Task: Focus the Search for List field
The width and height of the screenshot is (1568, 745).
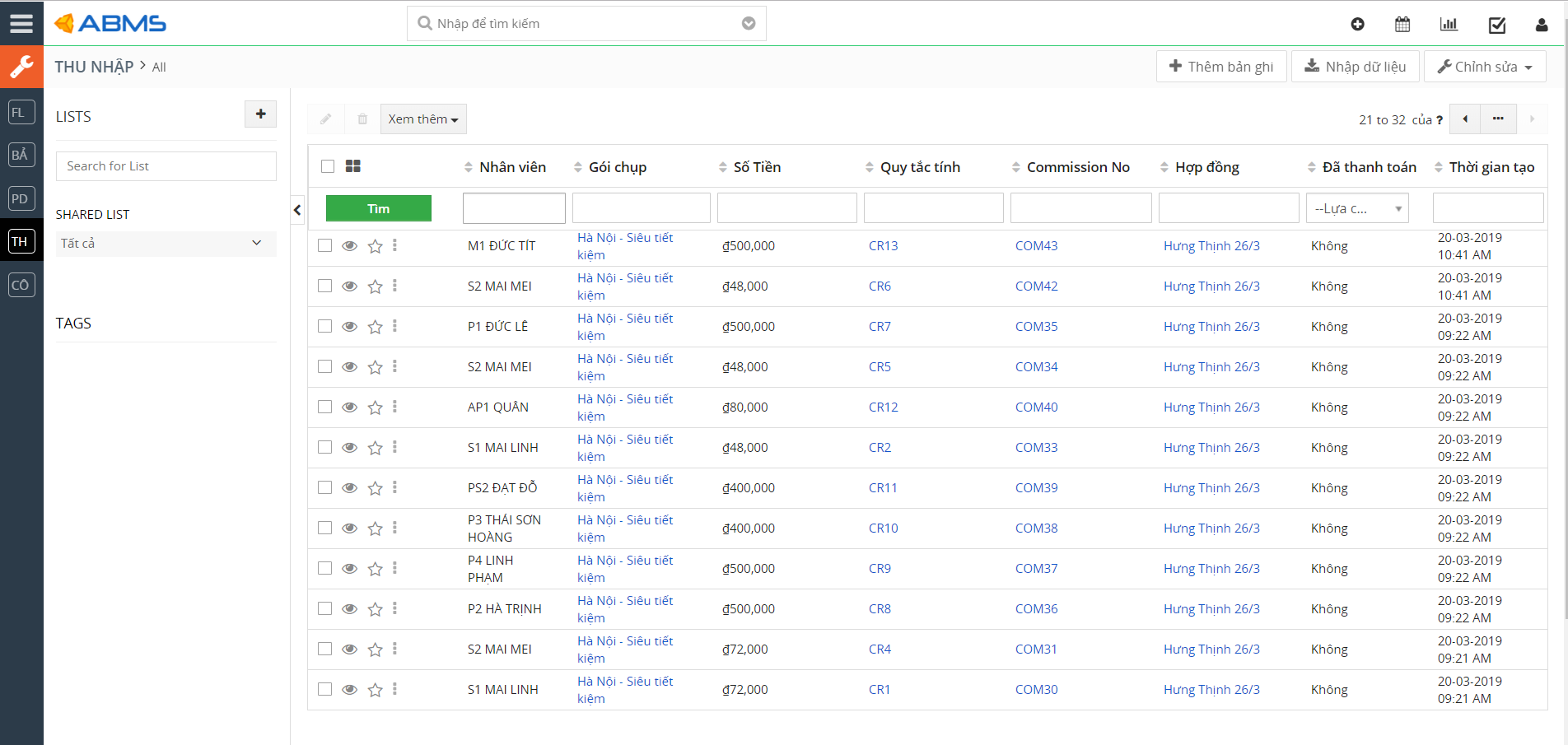Action: pos(166,166)
